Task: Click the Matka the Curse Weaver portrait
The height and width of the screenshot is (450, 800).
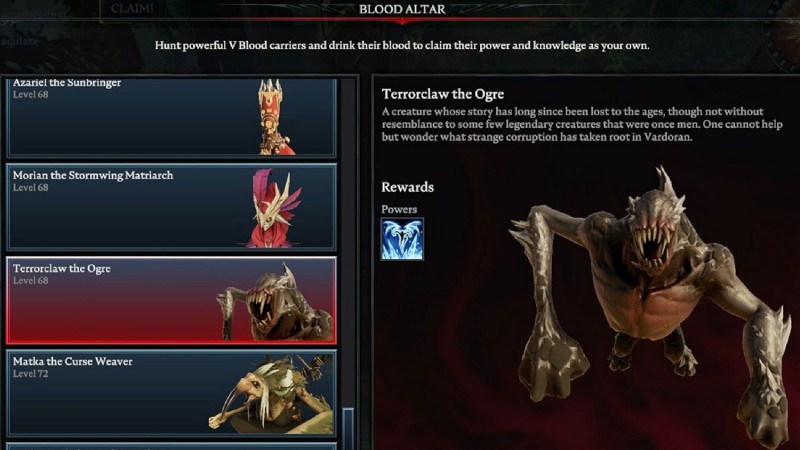Action: pos(271,393)
